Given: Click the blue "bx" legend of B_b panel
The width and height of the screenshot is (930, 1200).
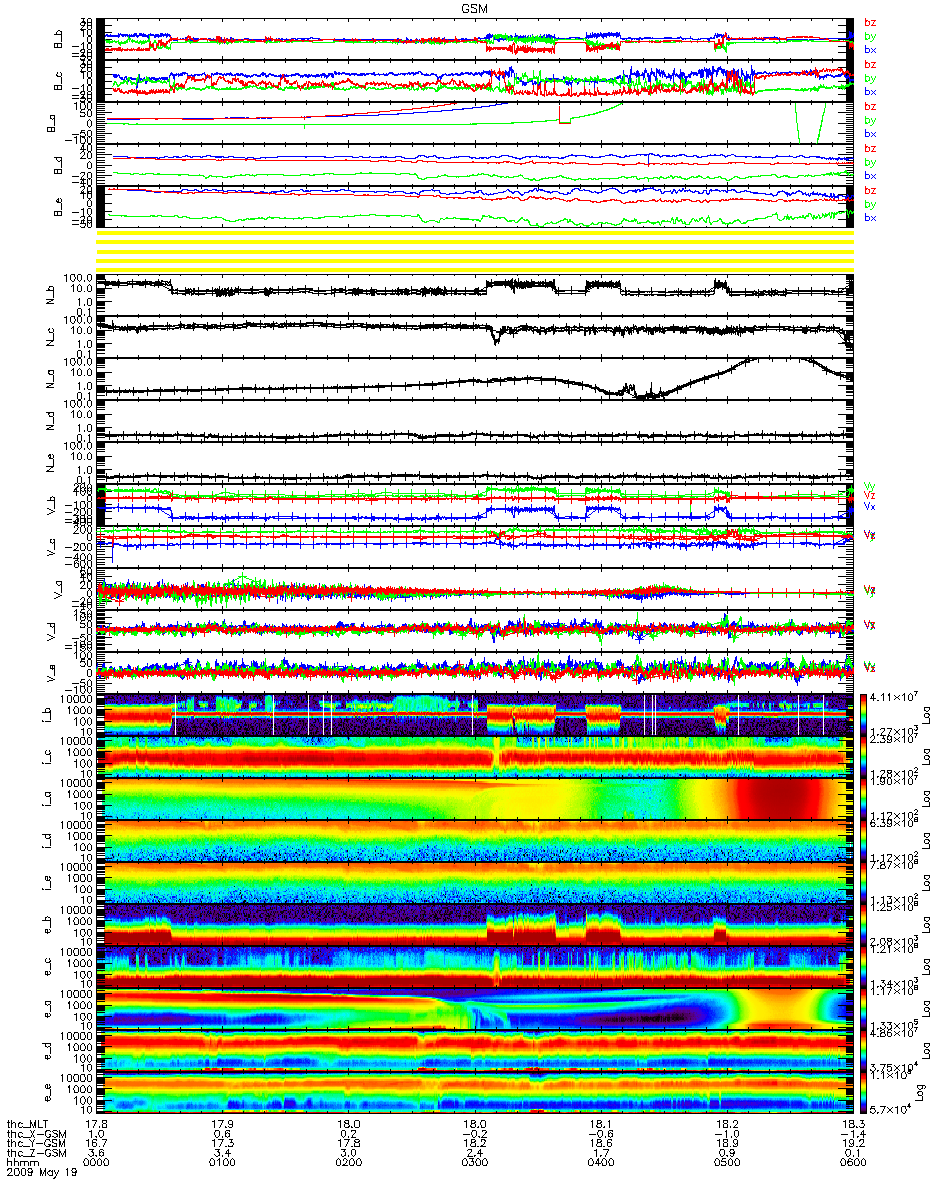Looking at the screenshot, I should tap(869, 49).
